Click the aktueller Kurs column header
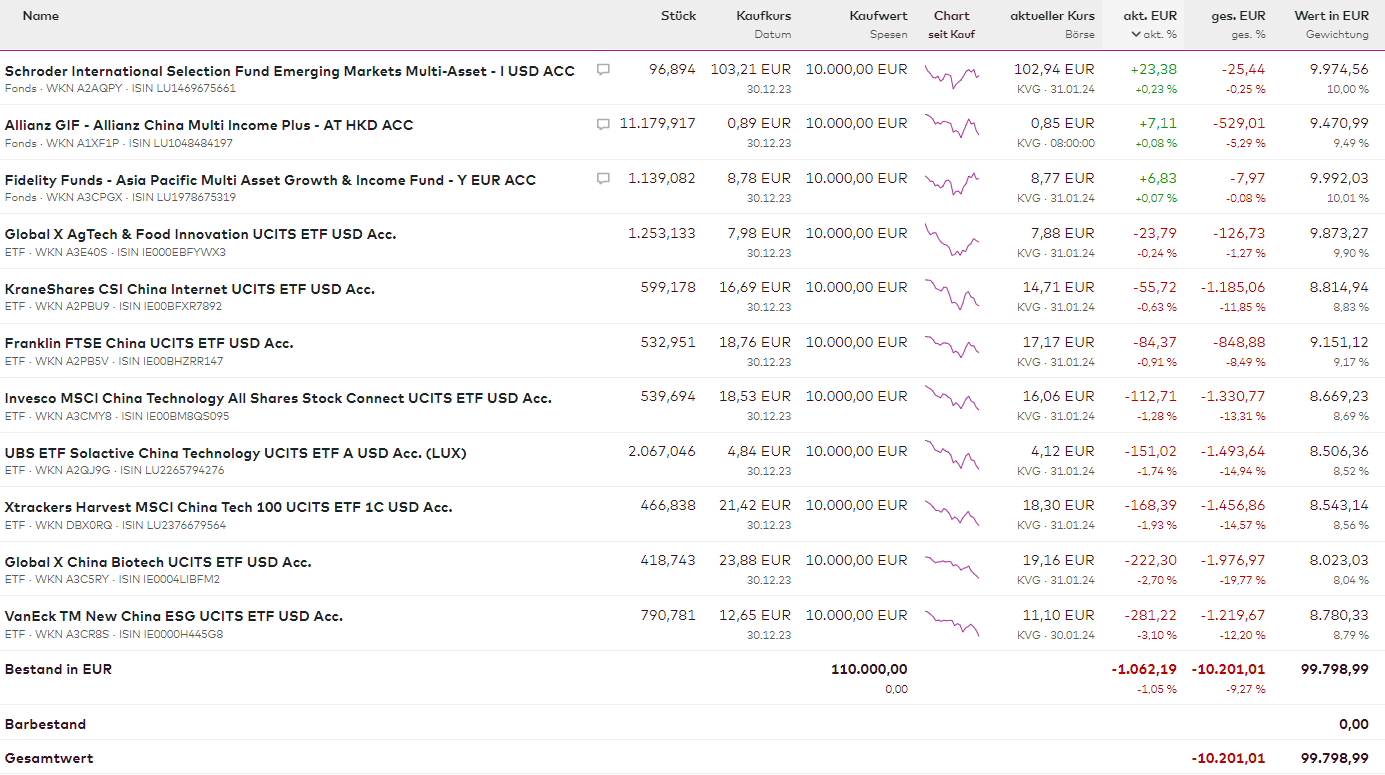This screenshot has height=775, width=1385. coord(1052,16)
